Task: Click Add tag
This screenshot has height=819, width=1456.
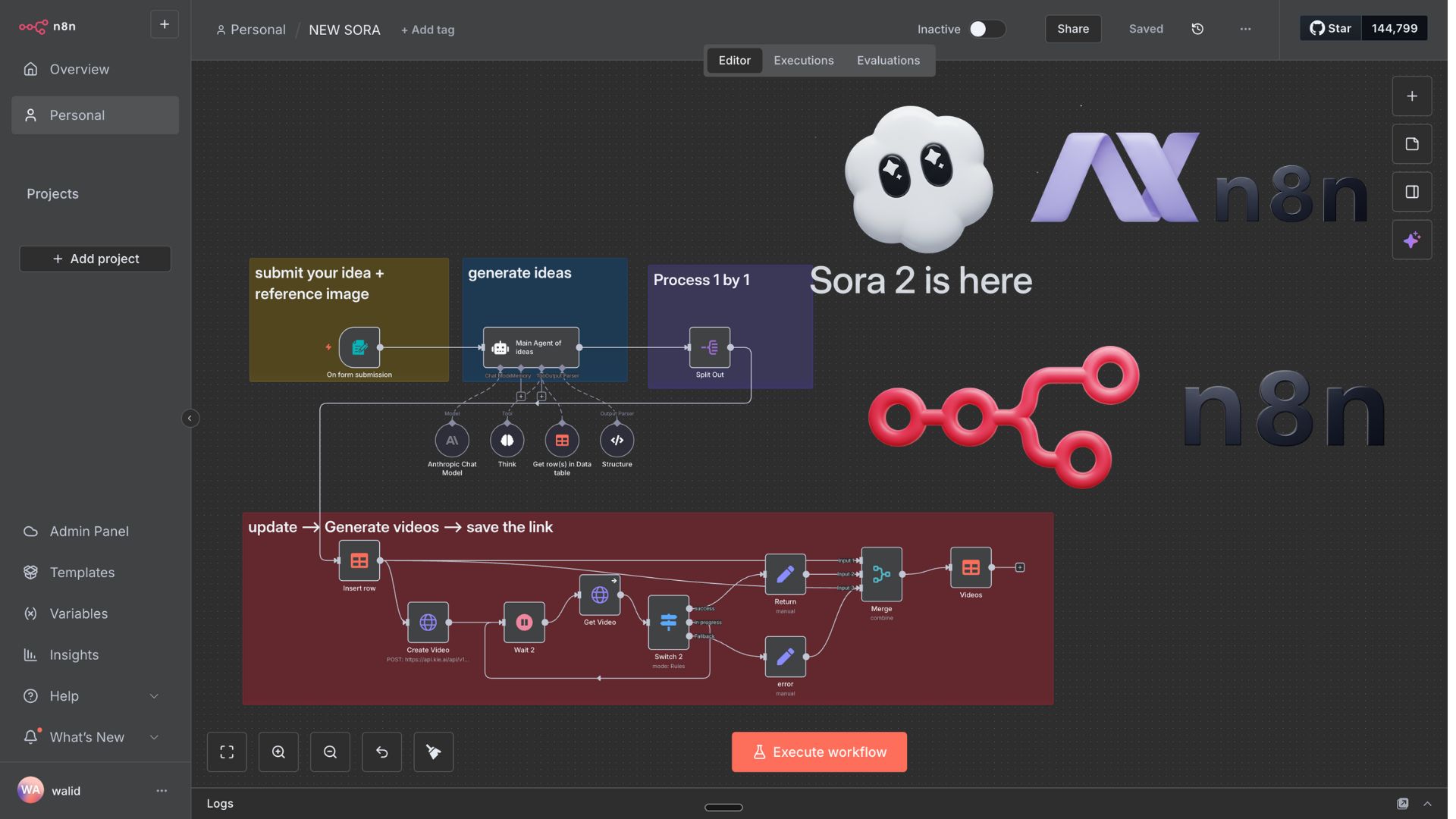Action: pos(428,30)
